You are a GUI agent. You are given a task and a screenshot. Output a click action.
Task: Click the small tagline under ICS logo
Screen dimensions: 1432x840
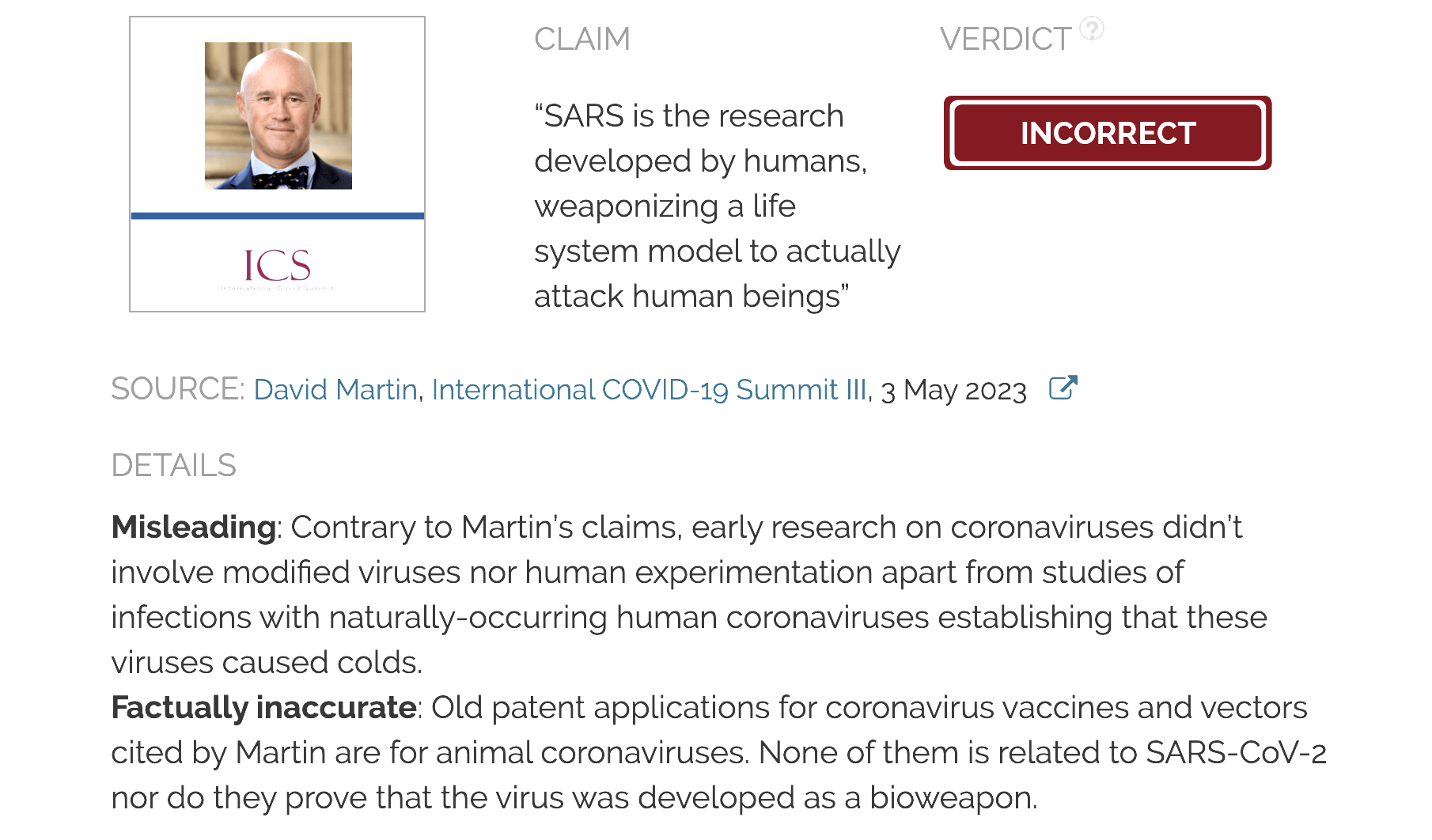click(277, 289)
